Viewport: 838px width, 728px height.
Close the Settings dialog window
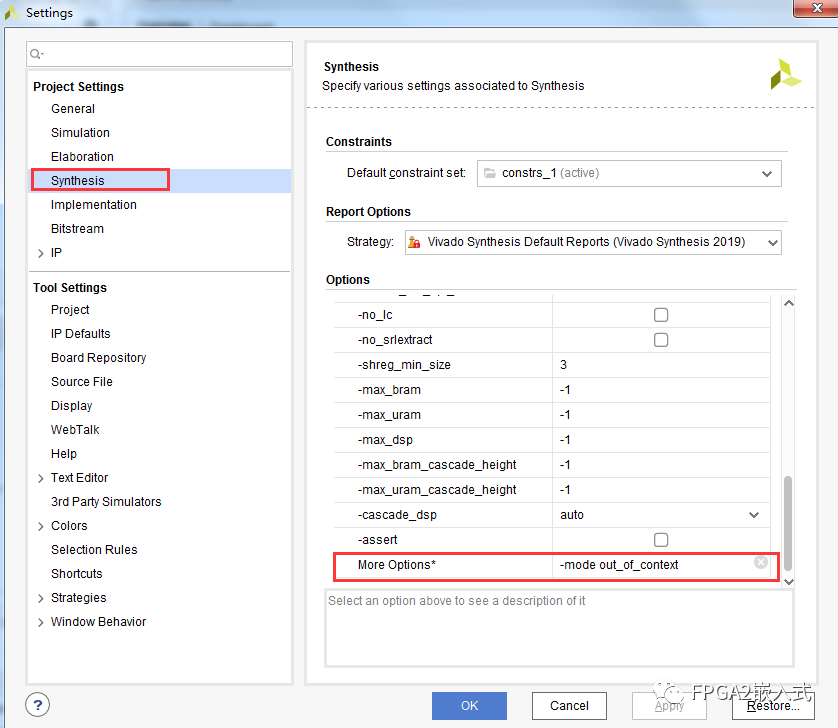816,8
